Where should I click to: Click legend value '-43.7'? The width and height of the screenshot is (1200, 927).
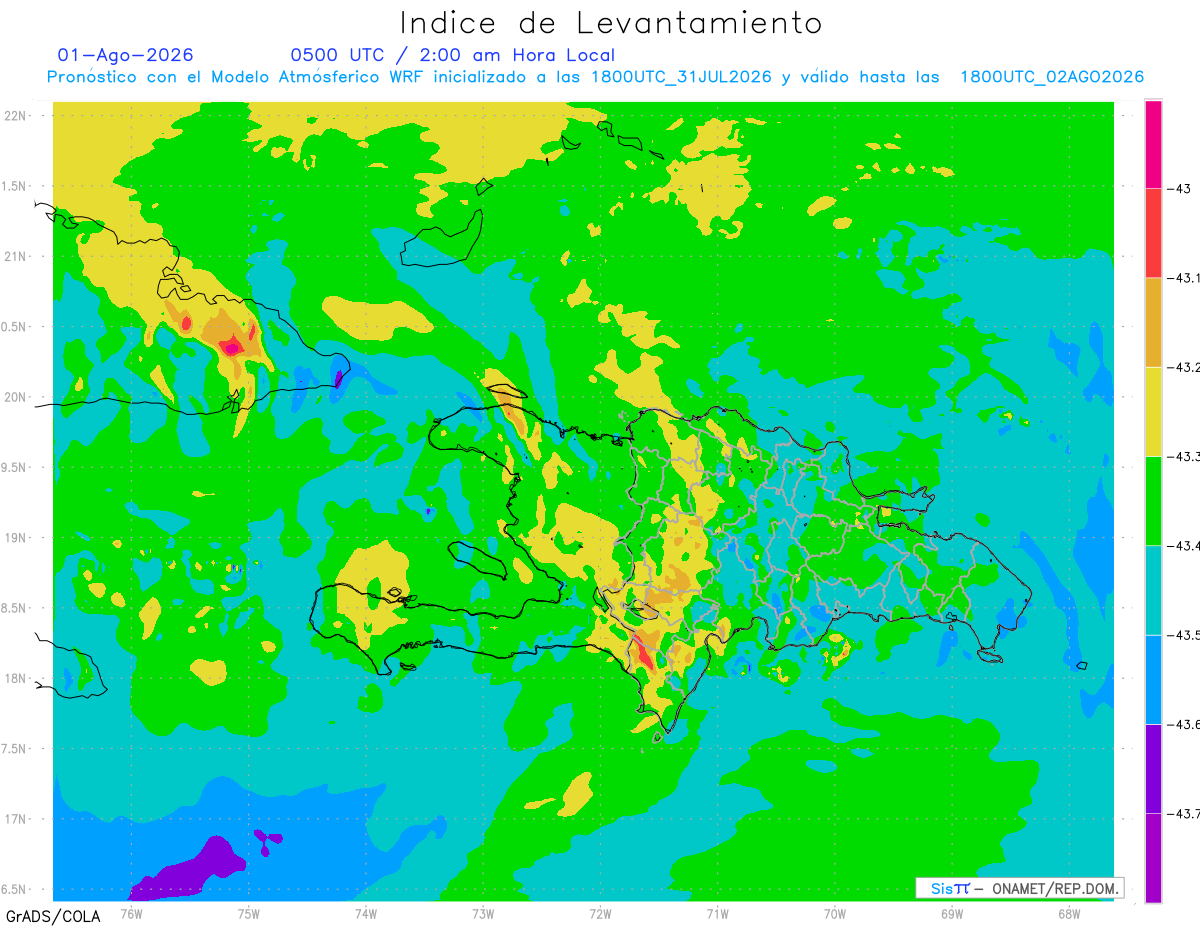coord(1183,814)
